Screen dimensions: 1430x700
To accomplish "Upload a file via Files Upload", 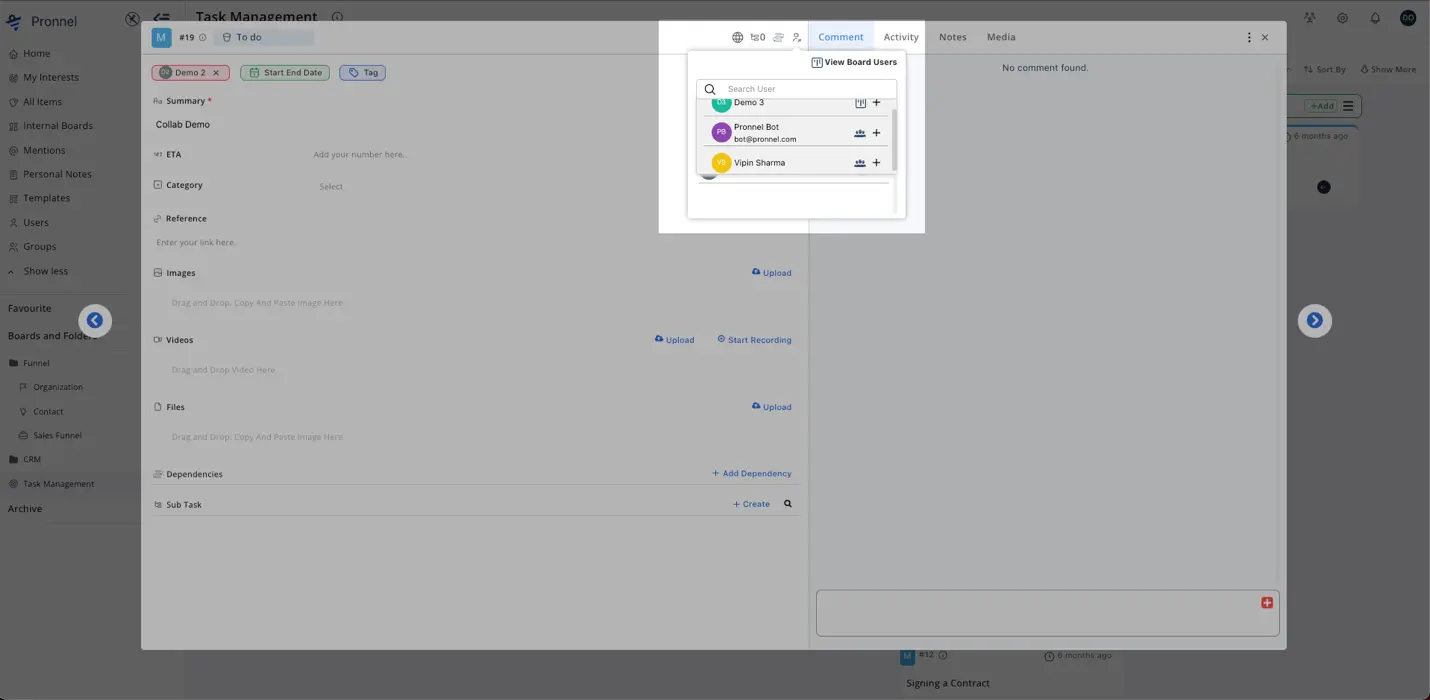I will pyautogui.click(x=771, y=407).
